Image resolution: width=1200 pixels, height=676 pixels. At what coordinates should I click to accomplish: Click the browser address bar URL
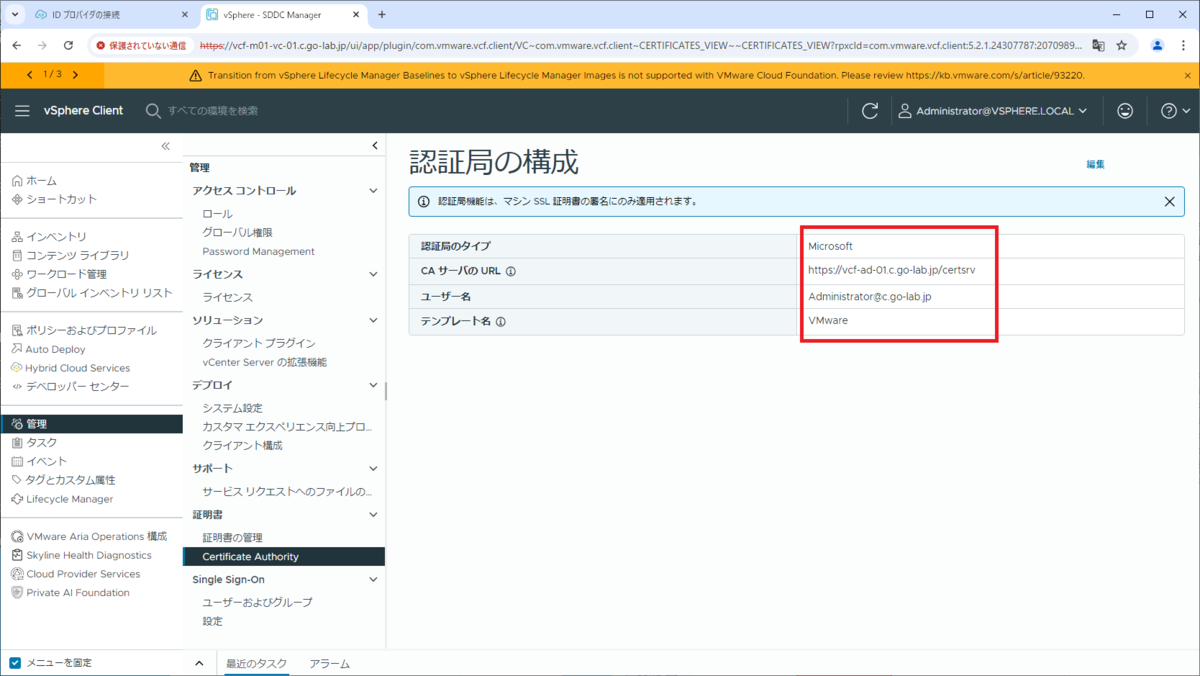coord(640,45)
